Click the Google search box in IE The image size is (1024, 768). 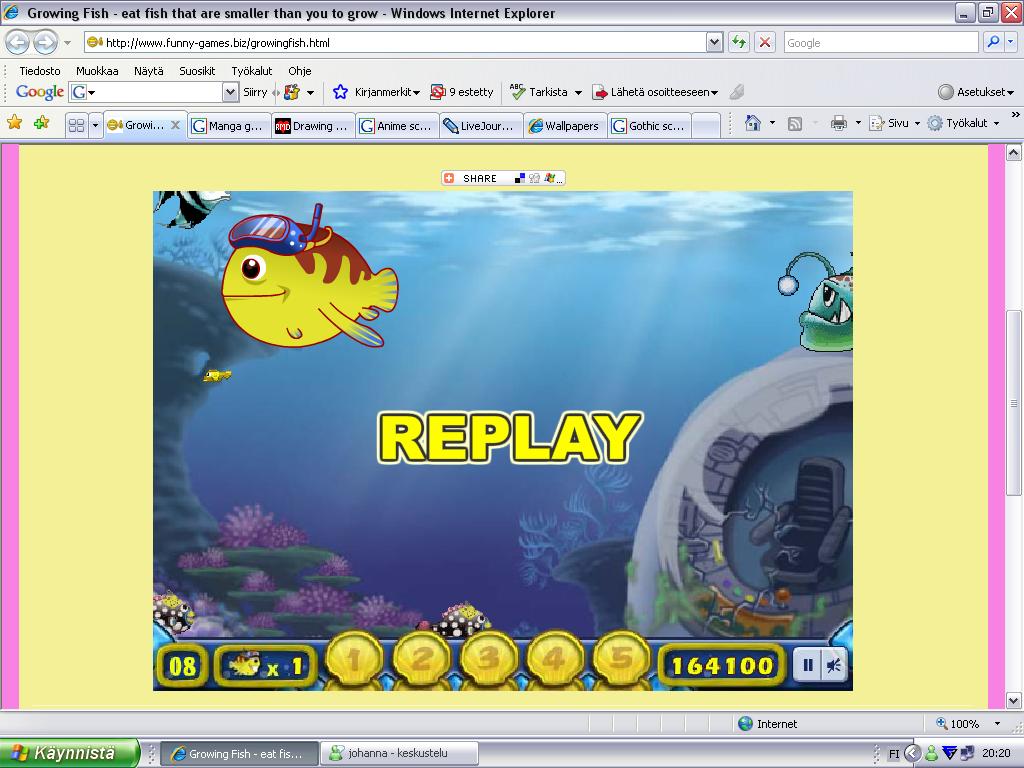coord(881,42)
